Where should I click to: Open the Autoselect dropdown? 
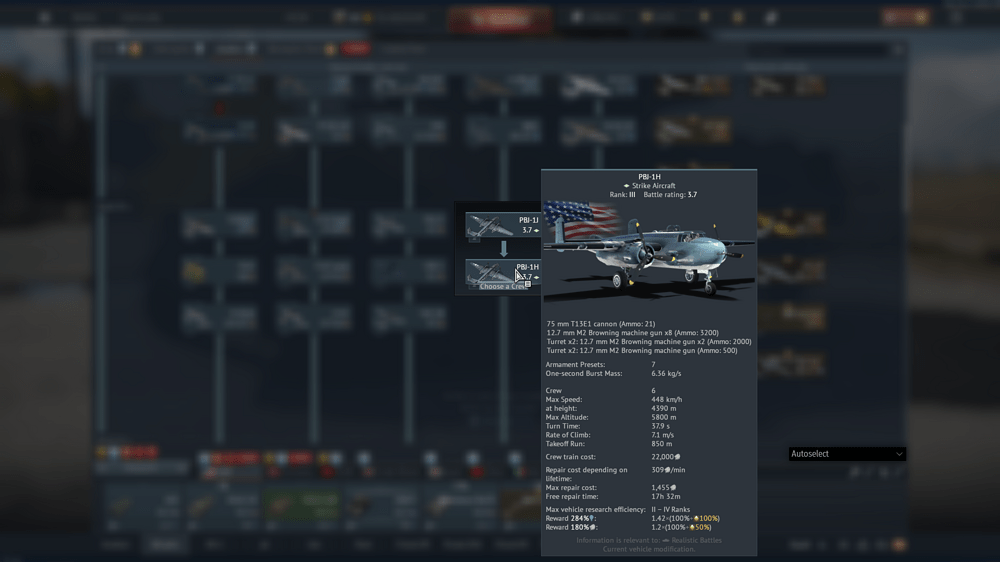pos(847,454)
